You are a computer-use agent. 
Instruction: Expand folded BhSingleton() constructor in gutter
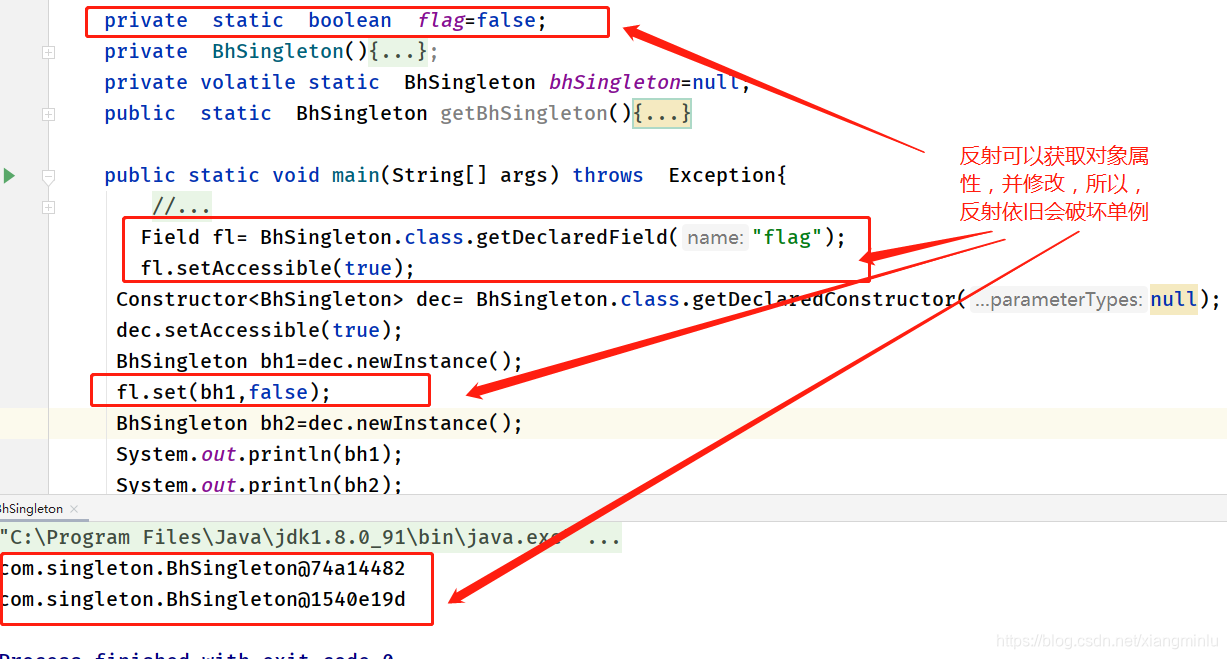(x=48, y=52)
